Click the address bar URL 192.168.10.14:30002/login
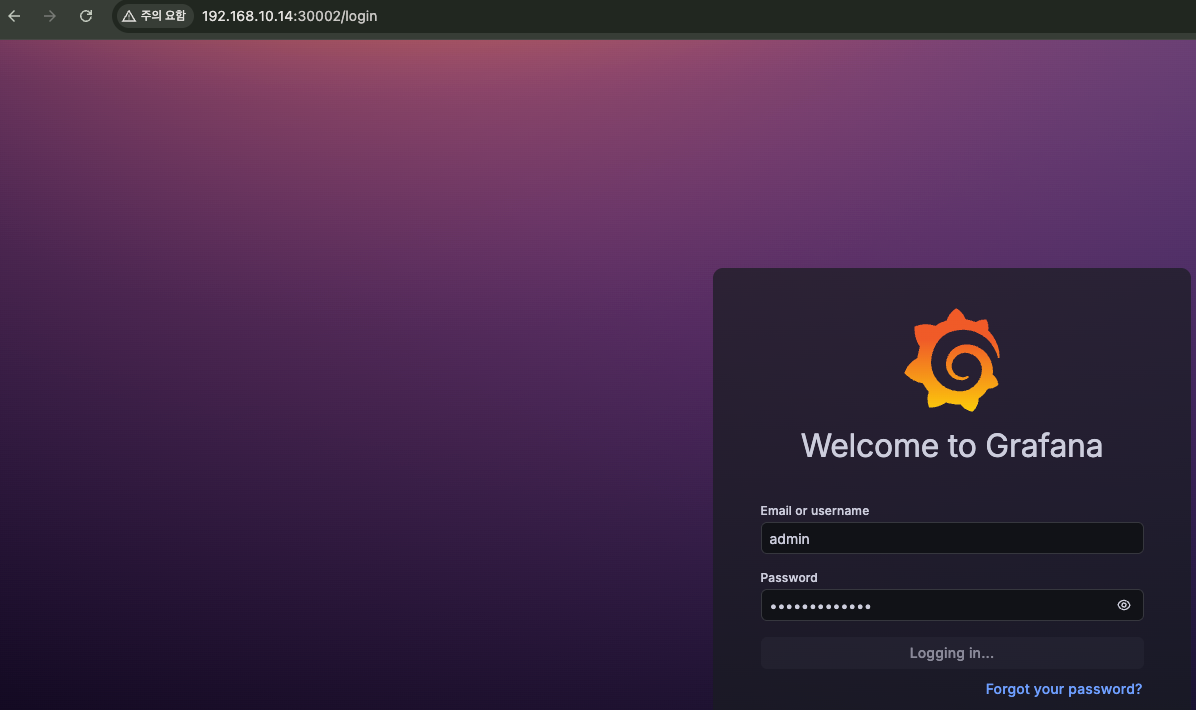Image resolution: width=1196 pixels, height=710 pixels. [x=289, y=16]
